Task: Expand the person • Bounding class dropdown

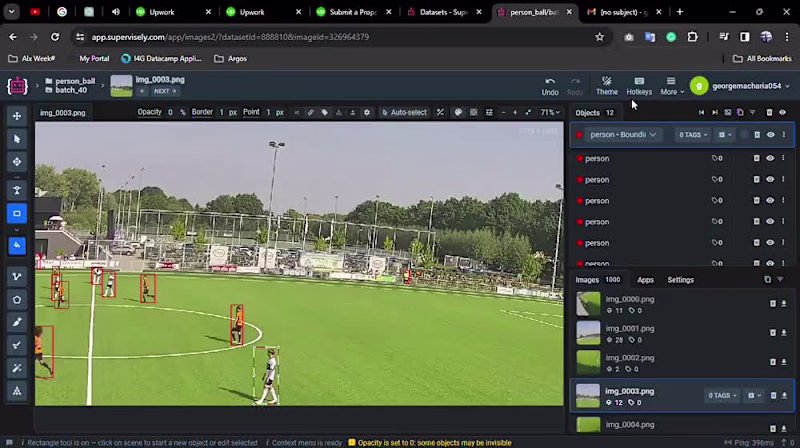Action: (x=623, y=135)
